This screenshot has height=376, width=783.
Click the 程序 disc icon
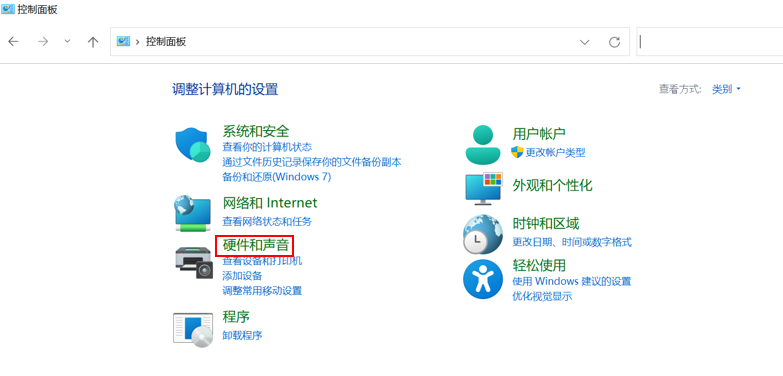[x=193, y=330]
